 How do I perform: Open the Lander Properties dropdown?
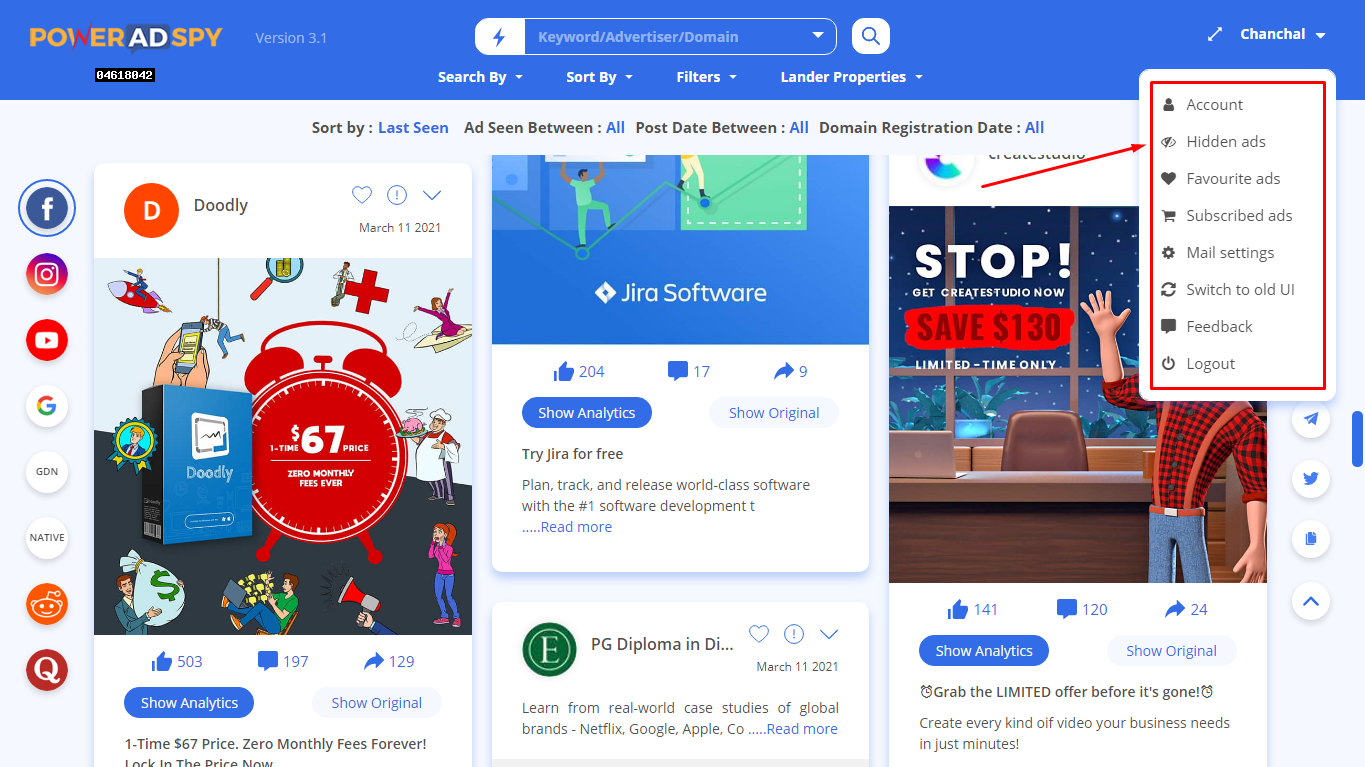[851, 77]
